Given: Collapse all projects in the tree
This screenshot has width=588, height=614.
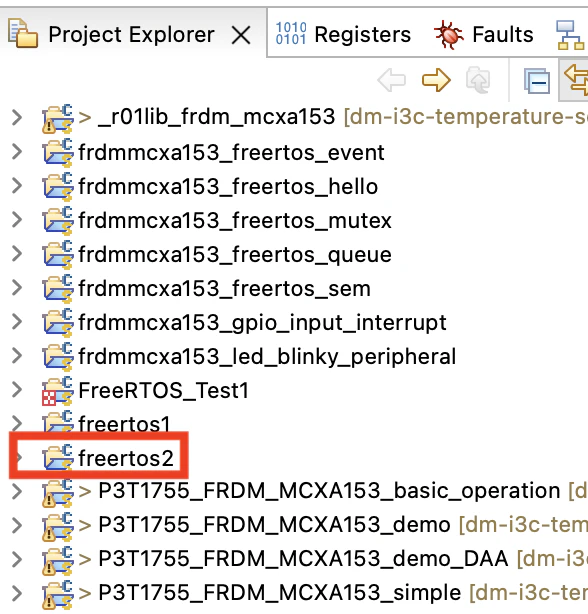Looking at the screenshot, I should pyautogui.click(x=537, y=81).
